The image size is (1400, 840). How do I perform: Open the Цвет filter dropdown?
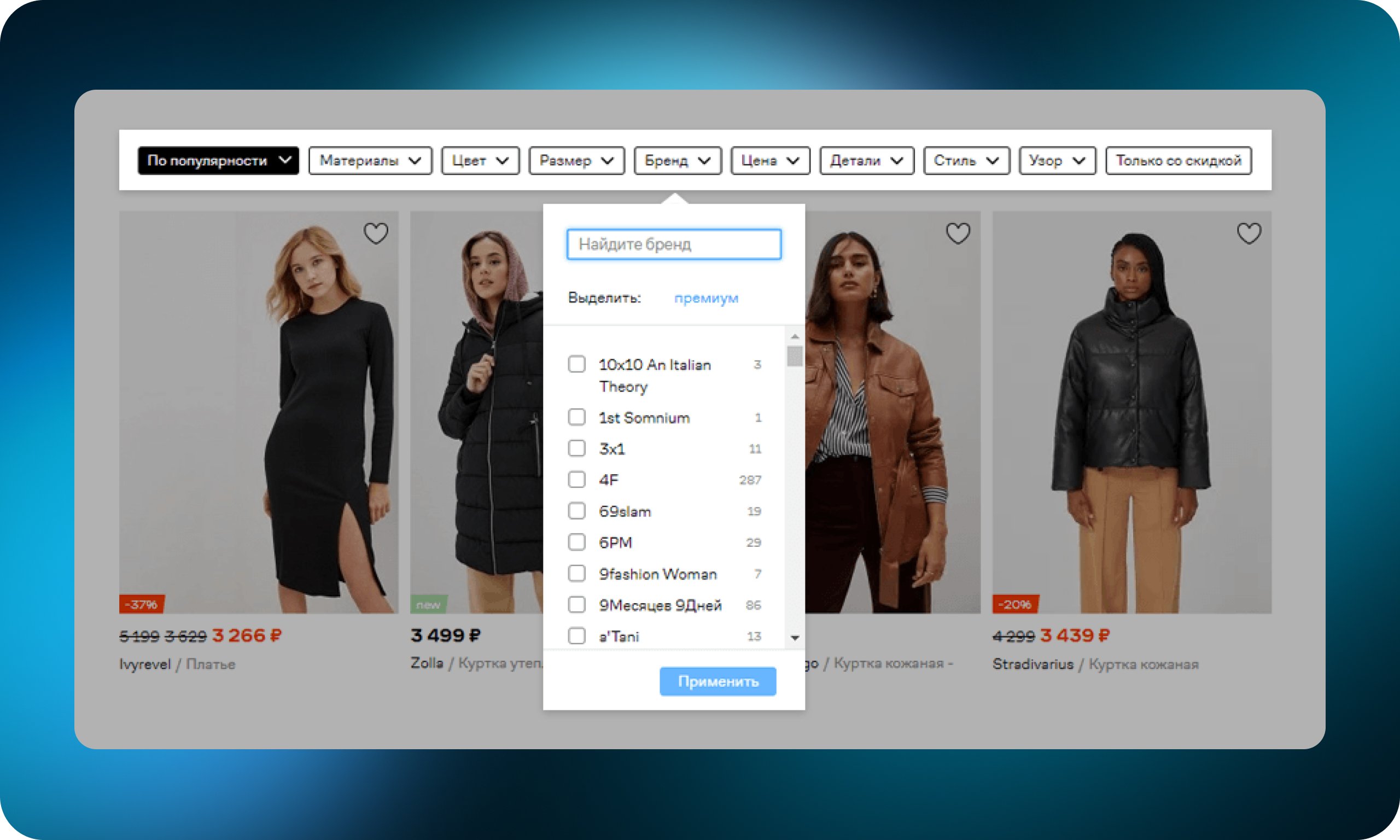pyautogui.click(x=480, y=161)
